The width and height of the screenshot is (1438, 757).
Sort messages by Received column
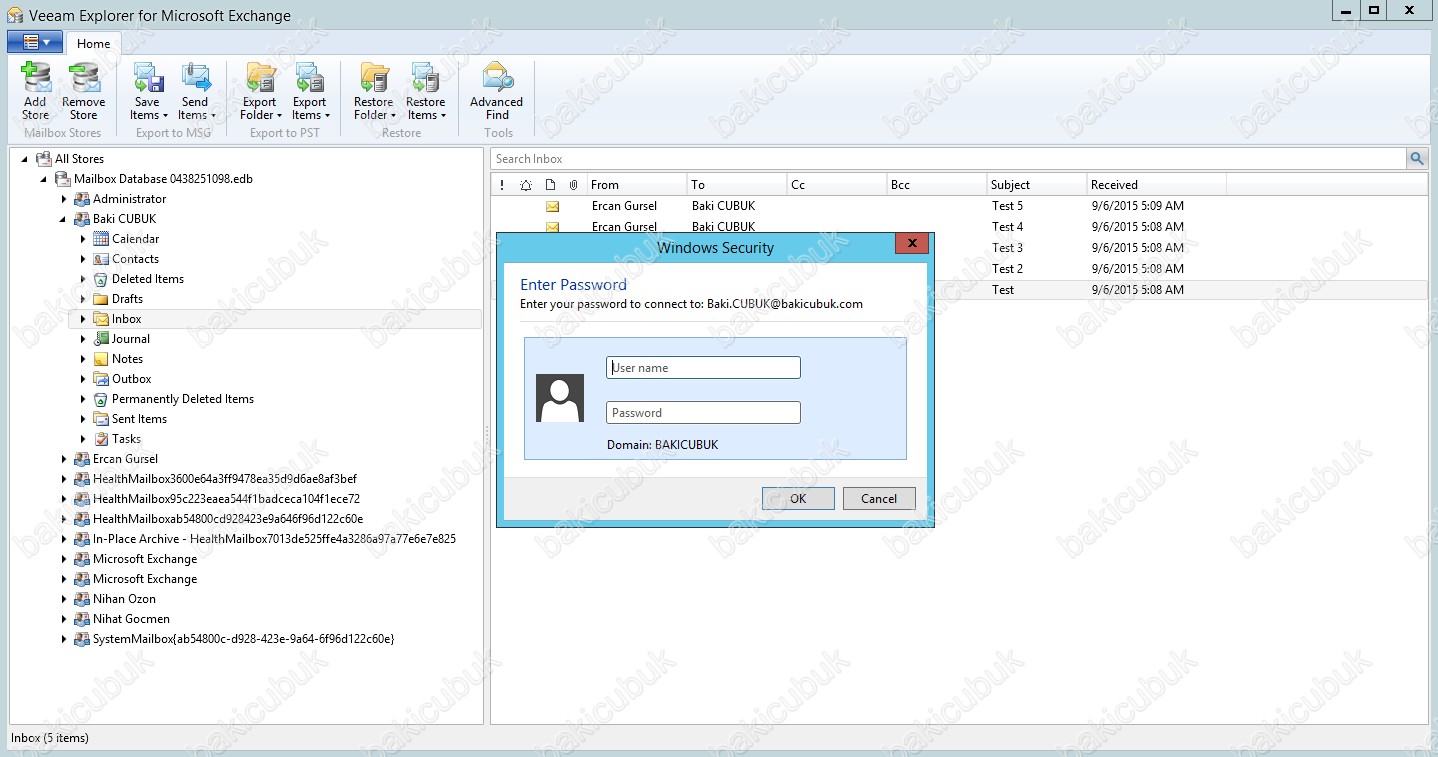(x=1156, y=185)
